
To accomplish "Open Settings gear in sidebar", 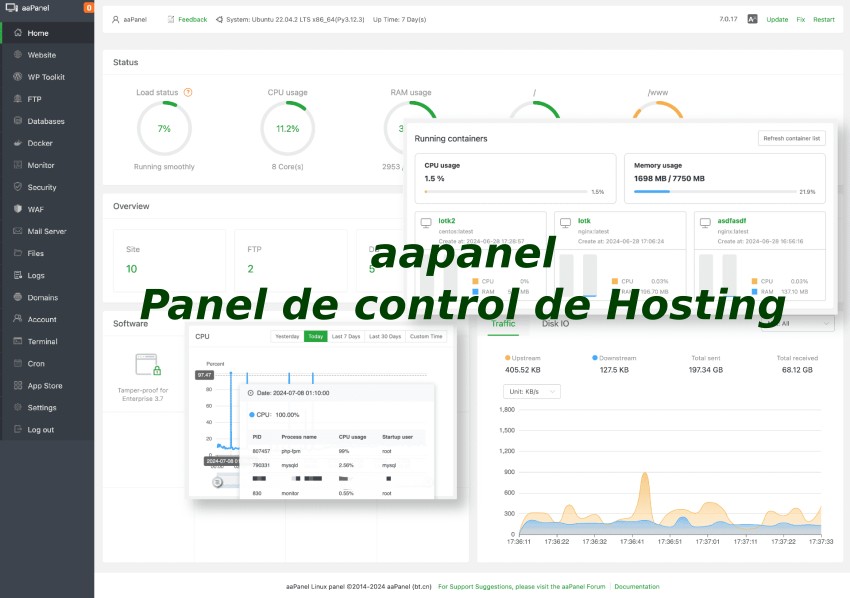I will [18, 408].
